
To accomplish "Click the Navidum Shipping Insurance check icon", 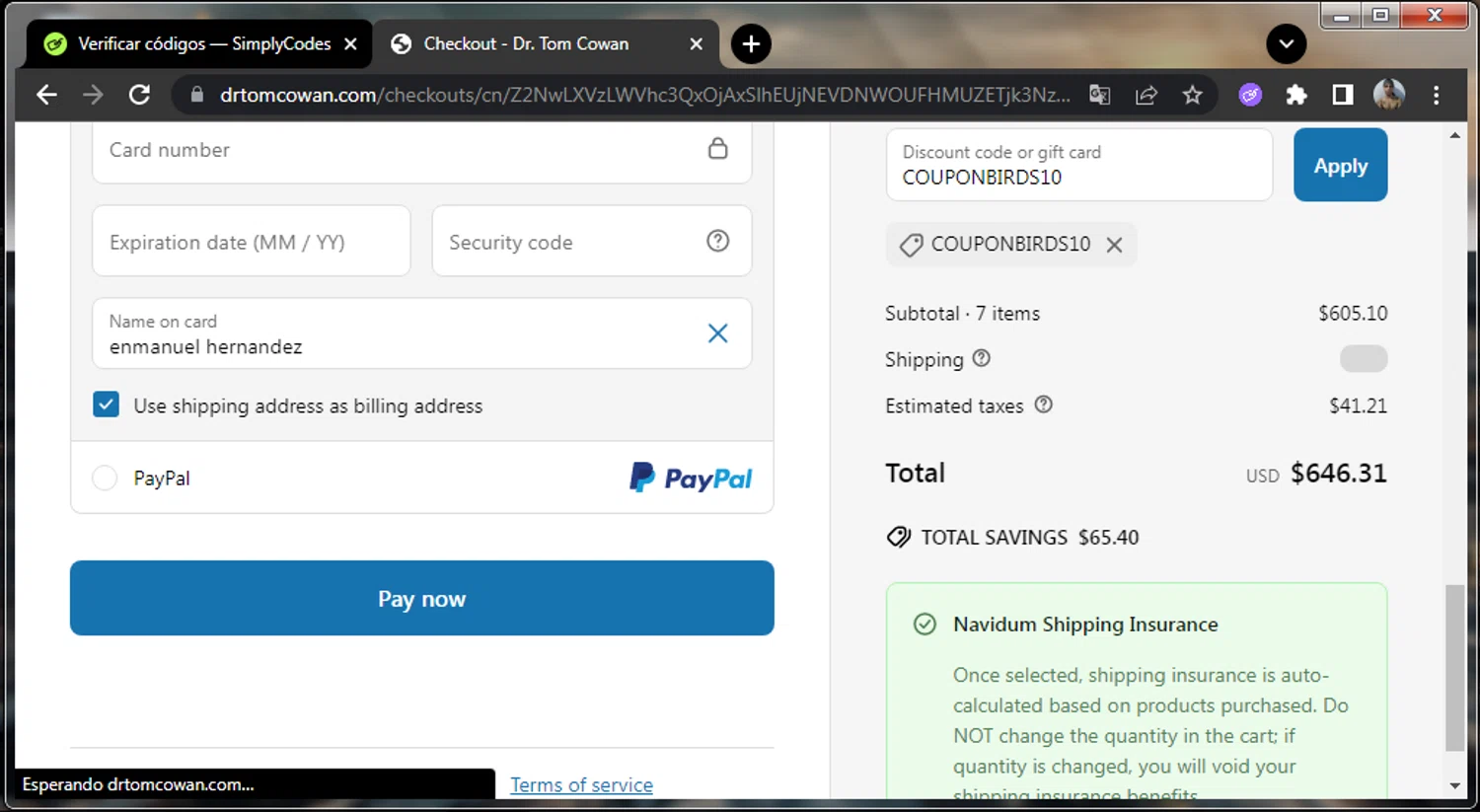I will click(x=925, y=625).
